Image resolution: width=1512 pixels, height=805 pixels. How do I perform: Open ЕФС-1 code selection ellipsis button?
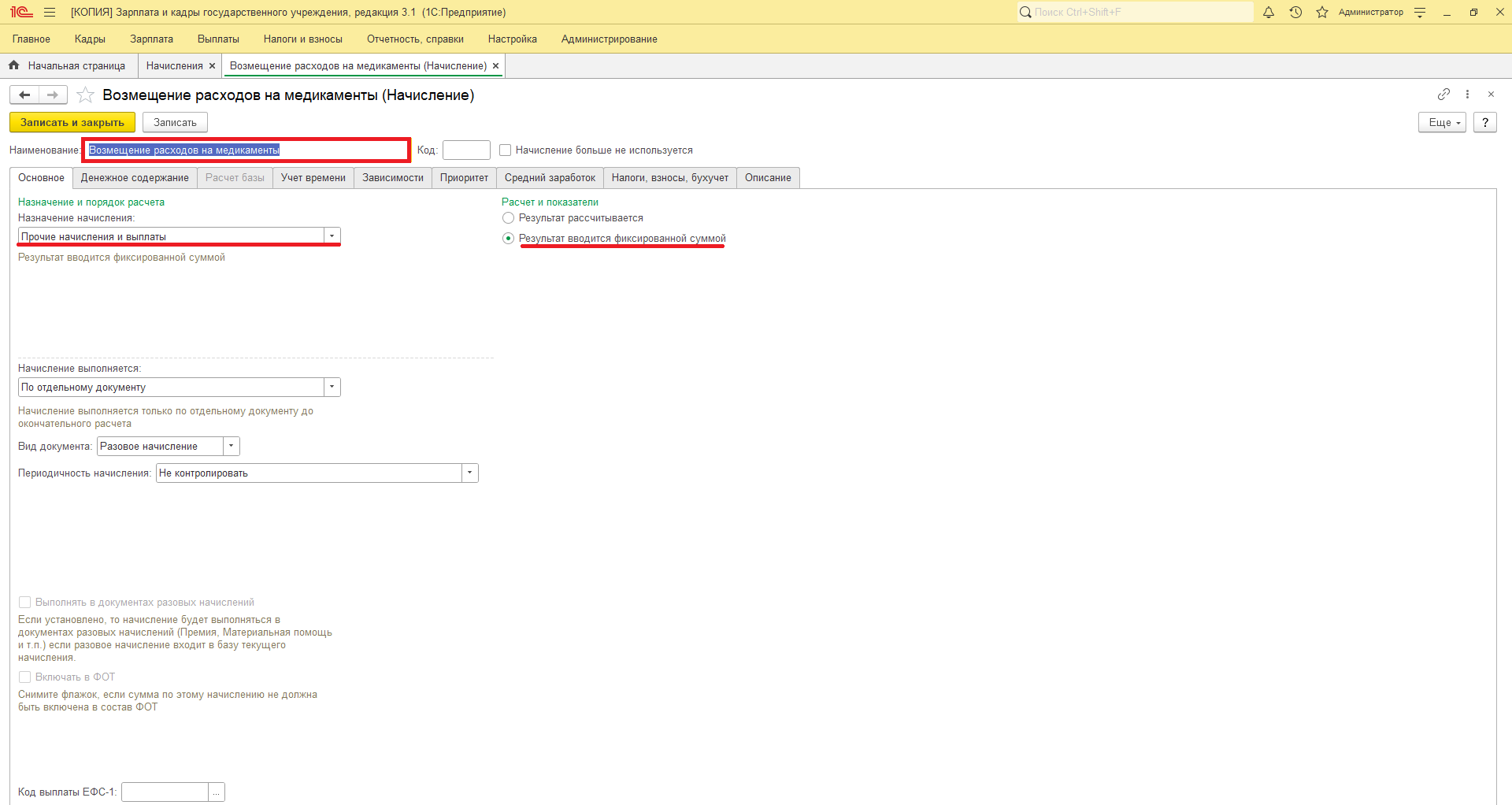pos(217,792)
